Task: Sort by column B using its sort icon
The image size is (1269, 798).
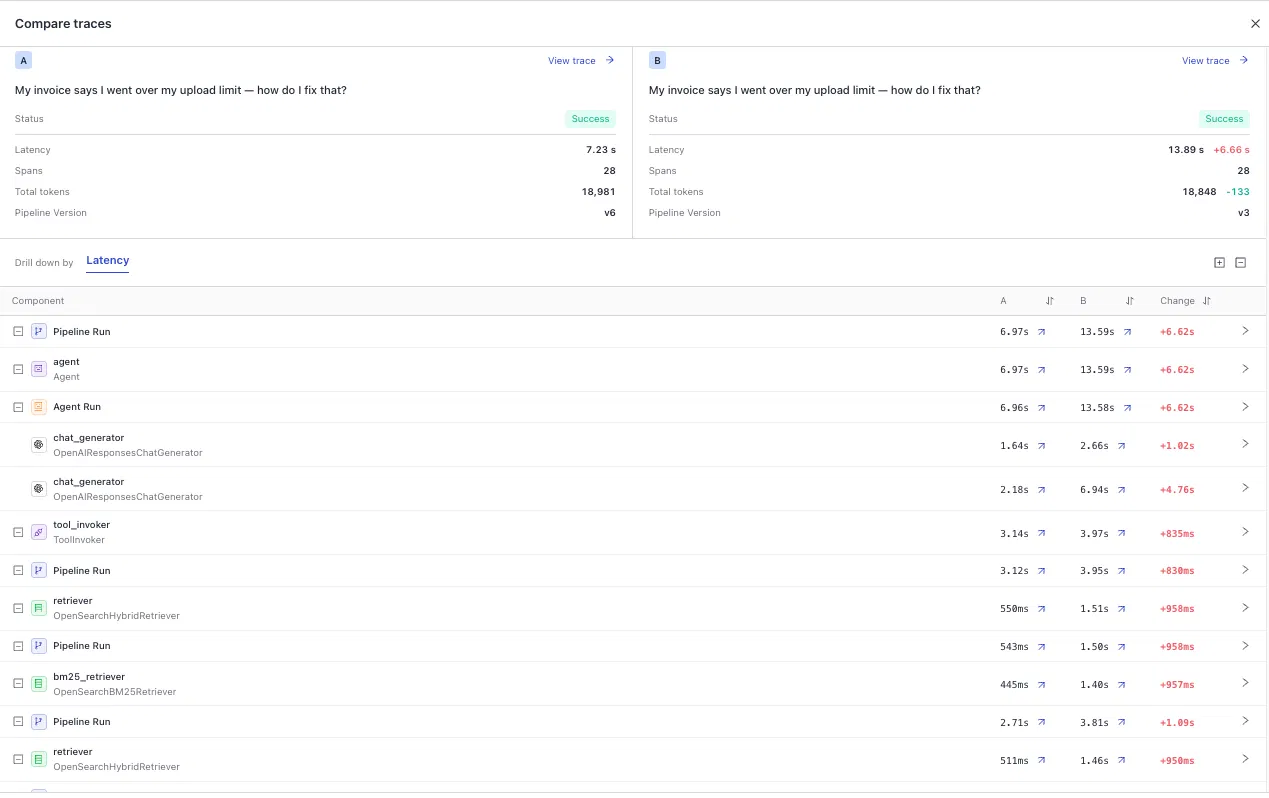Action: [x=1129, y=301]
